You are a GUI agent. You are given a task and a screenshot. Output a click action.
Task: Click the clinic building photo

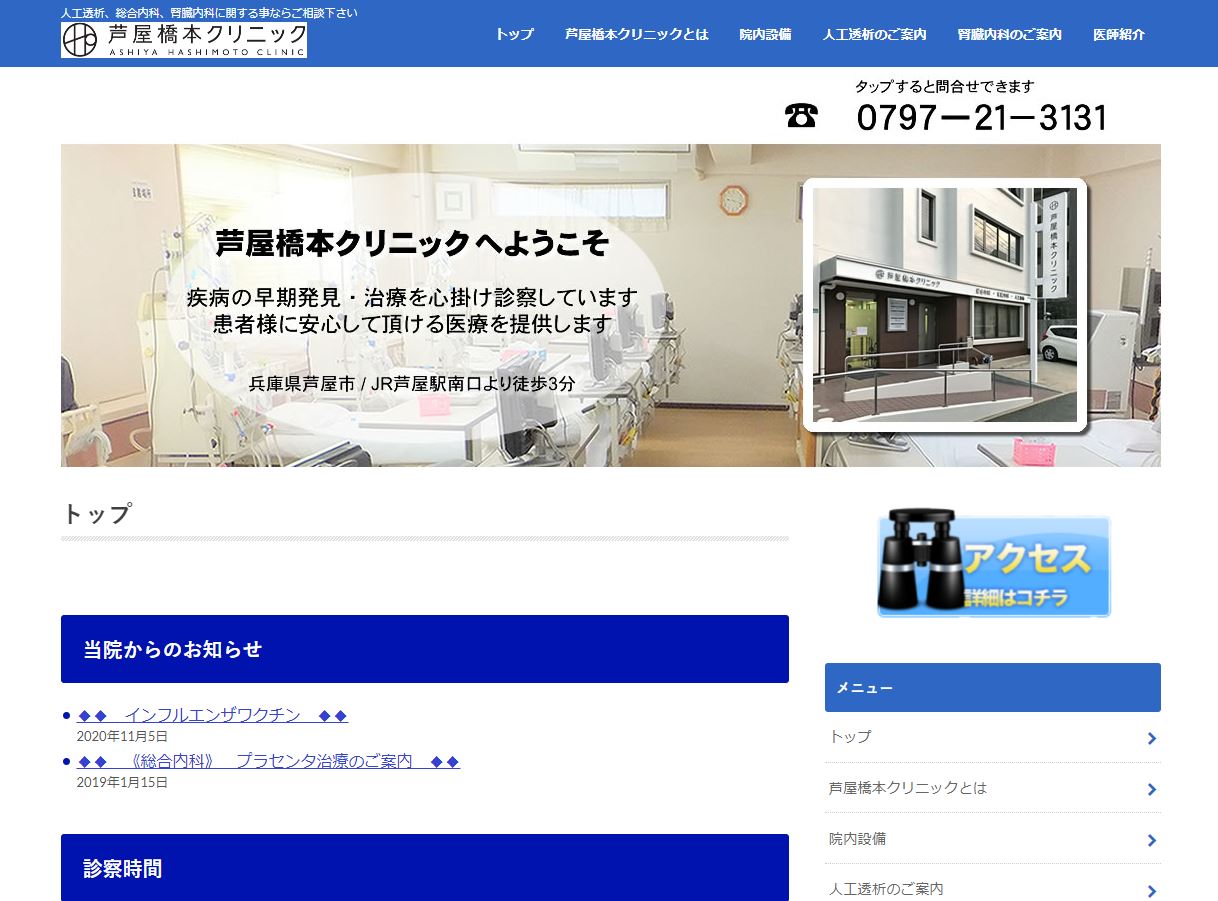click(945, 303)
